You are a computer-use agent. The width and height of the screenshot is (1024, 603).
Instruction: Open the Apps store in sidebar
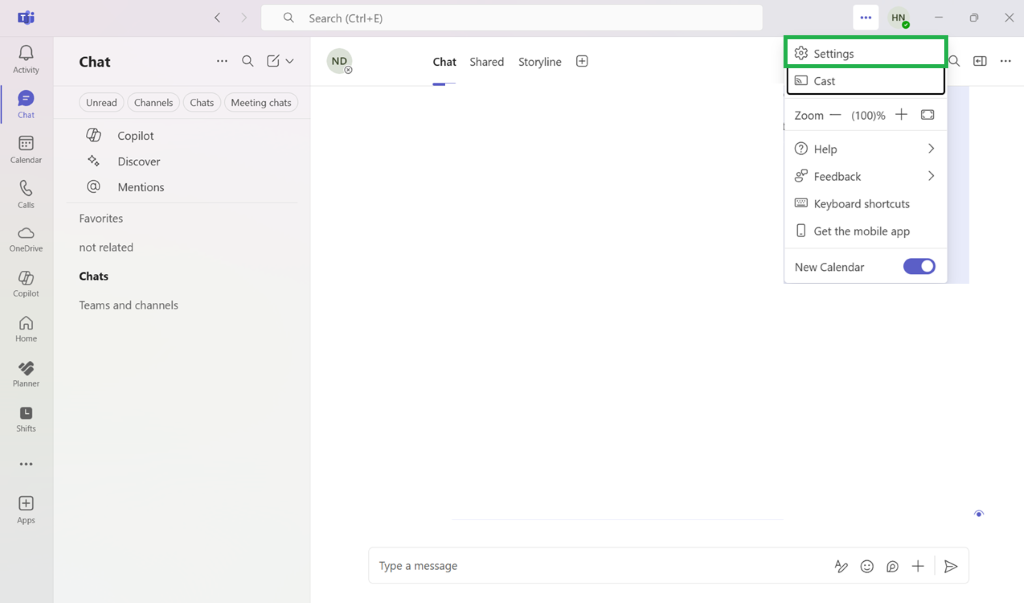[x=26, y=510]
